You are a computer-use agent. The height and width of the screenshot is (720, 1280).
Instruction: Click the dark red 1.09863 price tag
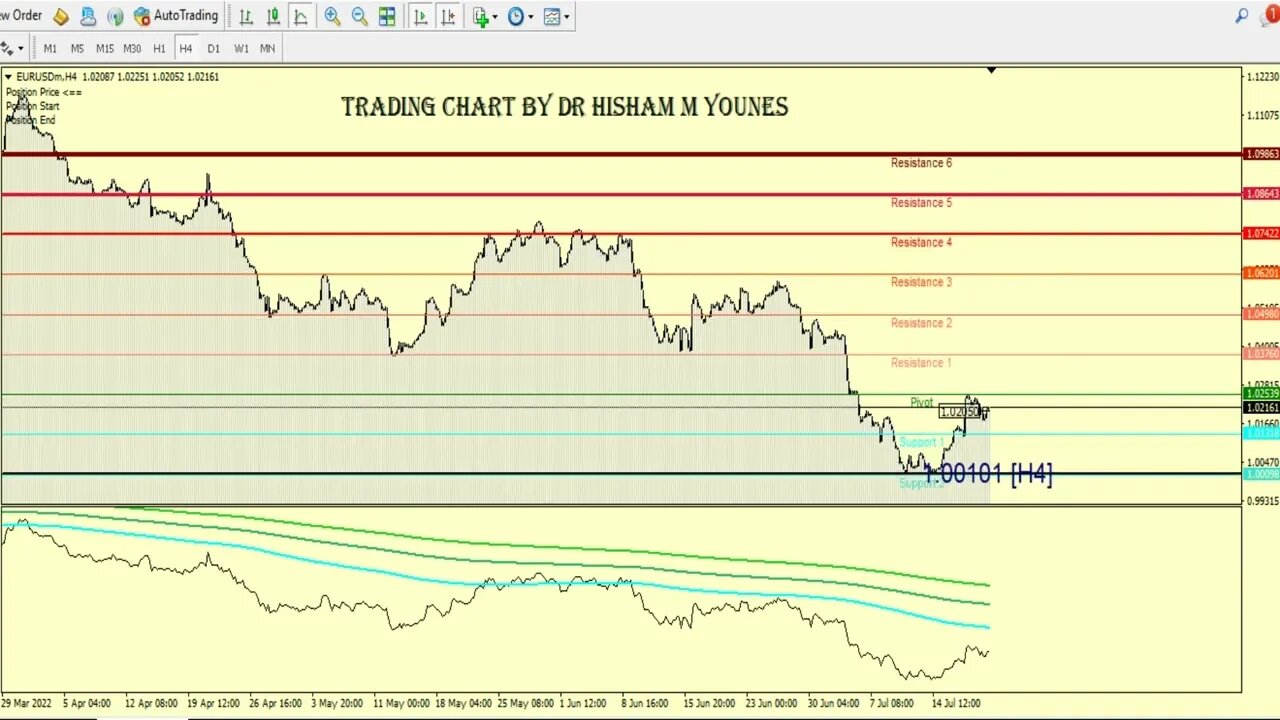[1261, 154]
